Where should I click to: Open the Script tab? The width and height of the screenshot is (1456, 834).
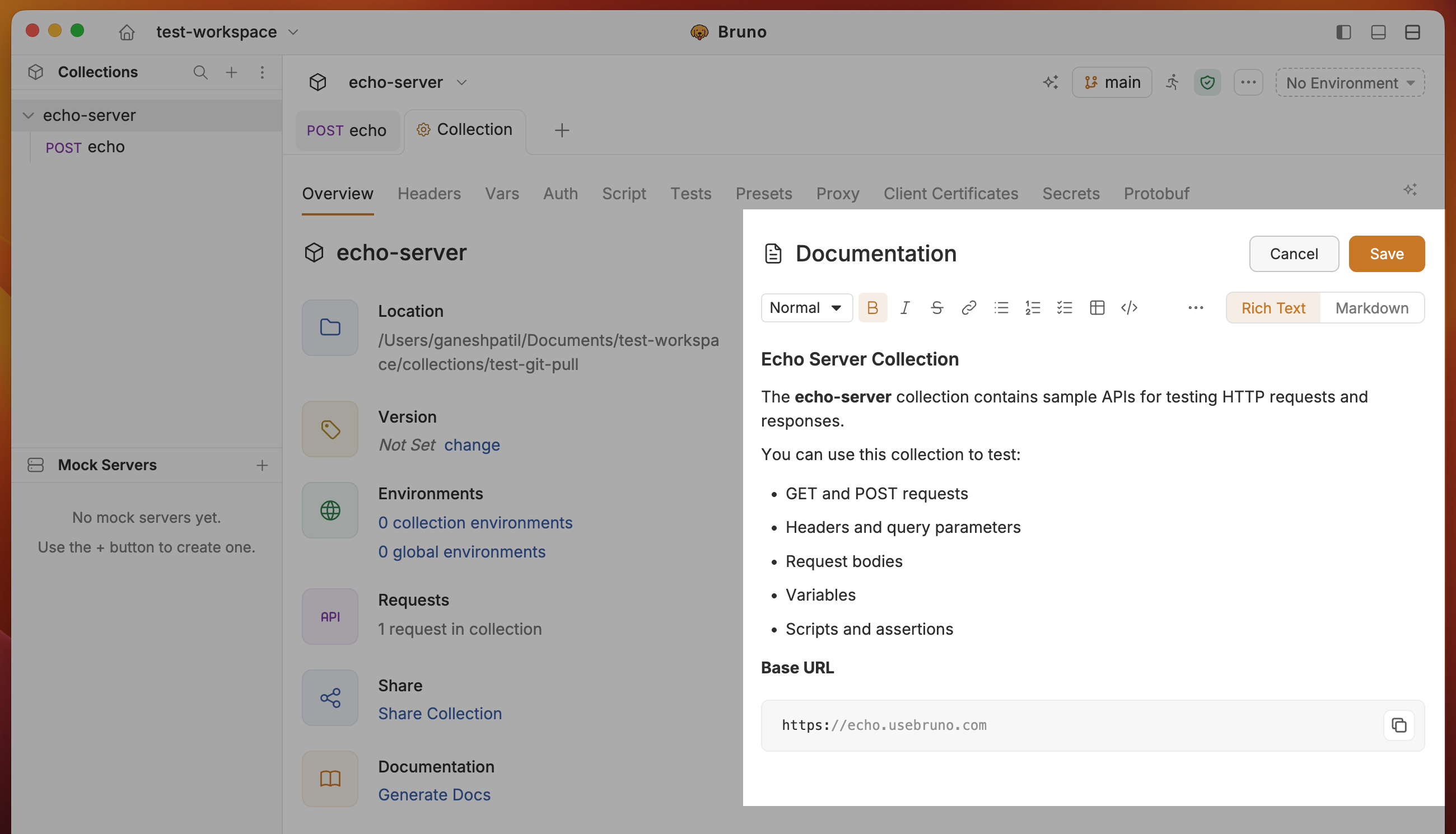[x=624, y=194]
